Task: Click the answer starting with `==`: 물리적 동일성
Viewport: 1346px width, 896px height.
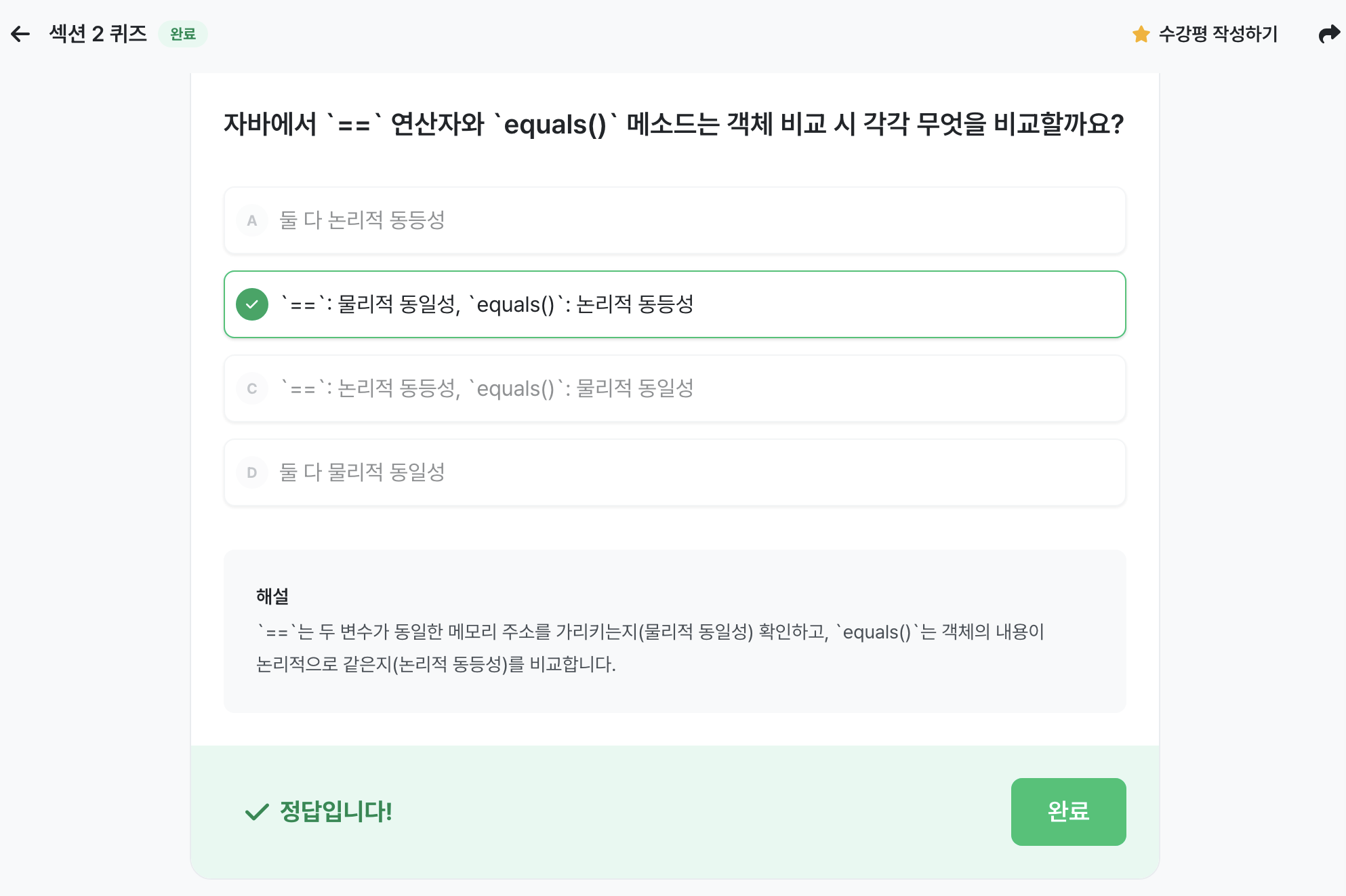Action: [487, 304]
